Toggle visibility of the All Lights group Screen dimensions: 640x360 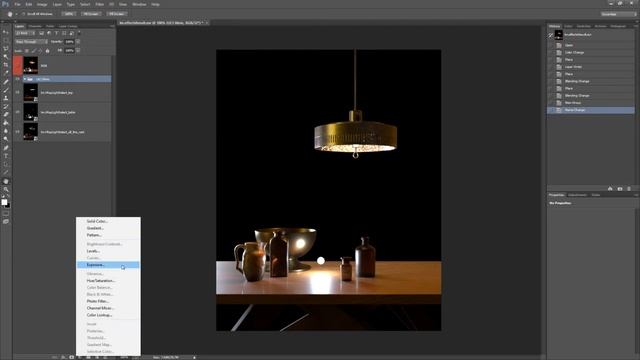pos(18,79)
